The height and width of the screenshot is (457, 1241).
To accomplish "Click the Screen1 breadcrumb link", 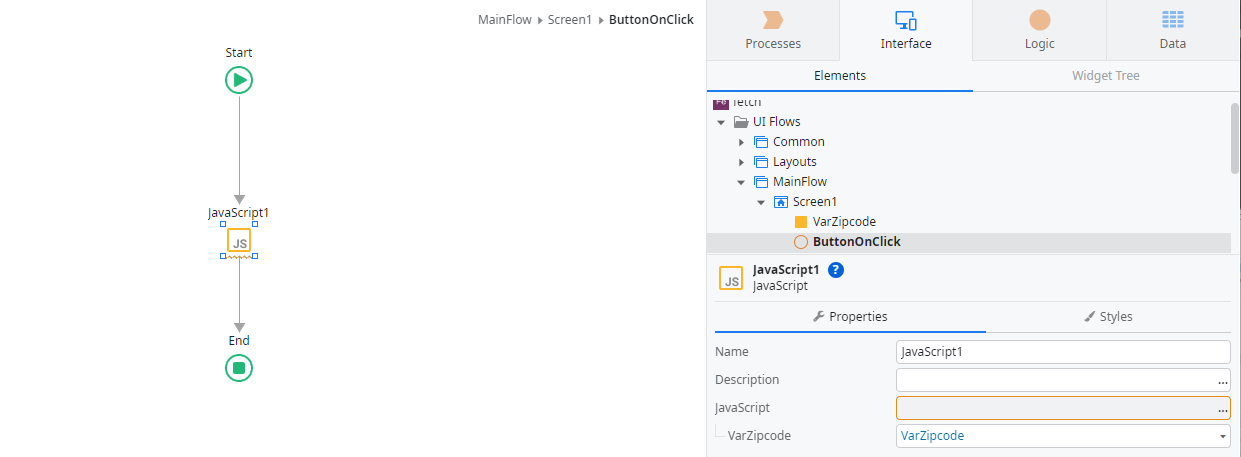I will [570, 19].
